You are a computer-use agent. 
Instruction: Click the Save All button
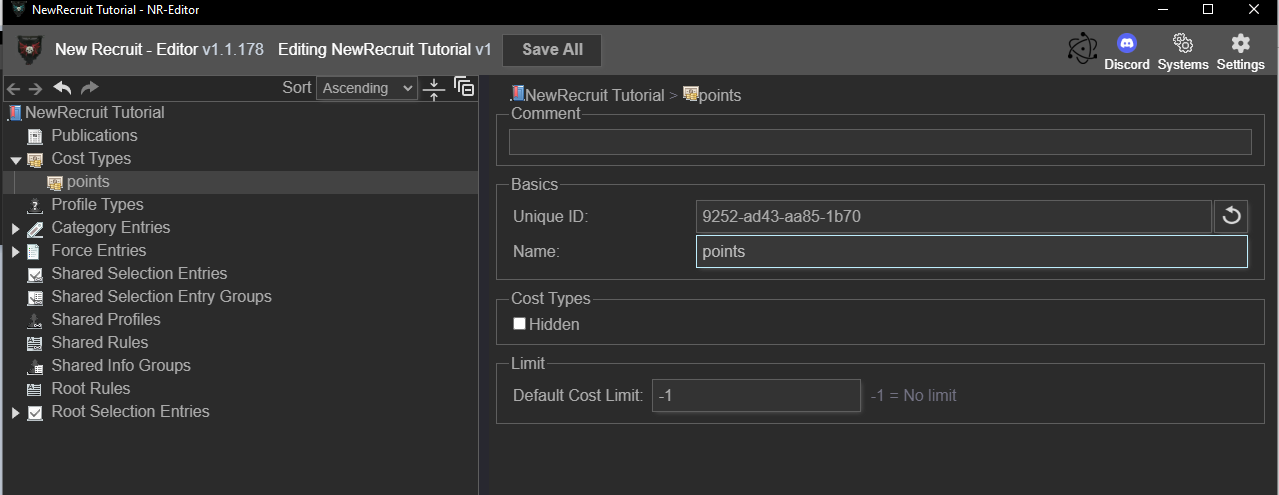(x=552, y=50)
